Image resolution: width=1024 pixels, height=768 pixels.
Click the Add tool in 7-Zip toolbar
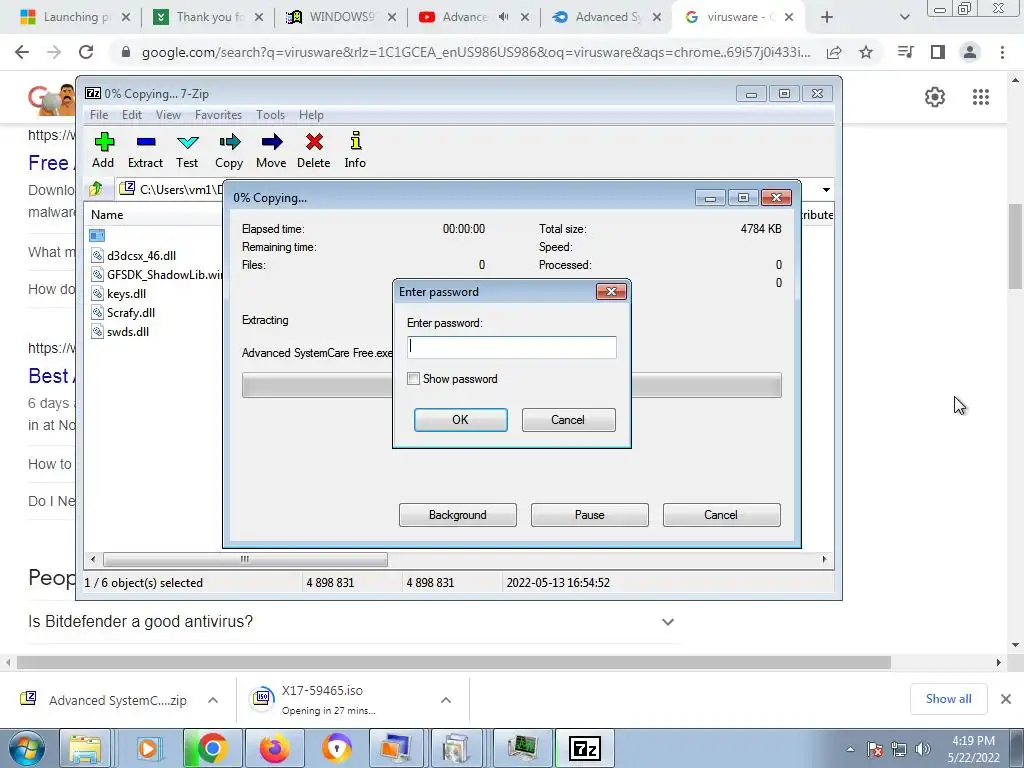click(x=103, y=150)
